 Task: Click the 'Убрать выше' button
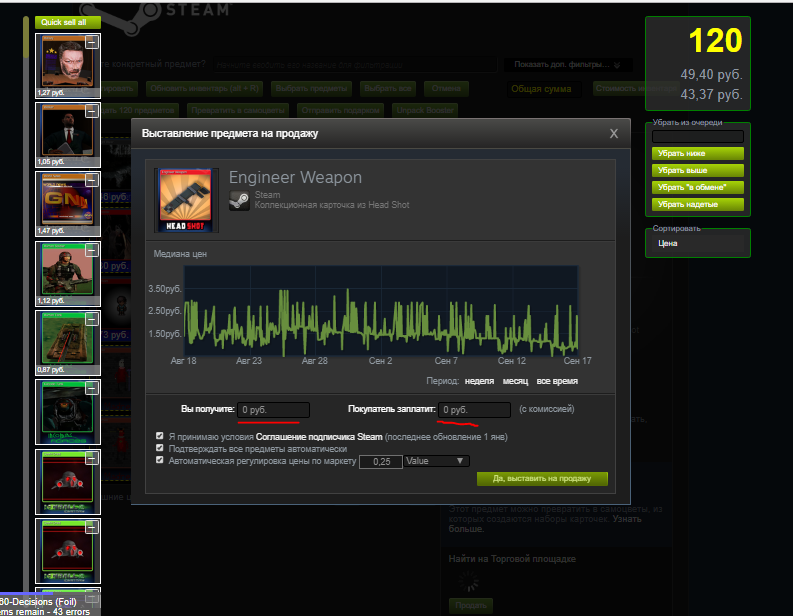(697, 170)
